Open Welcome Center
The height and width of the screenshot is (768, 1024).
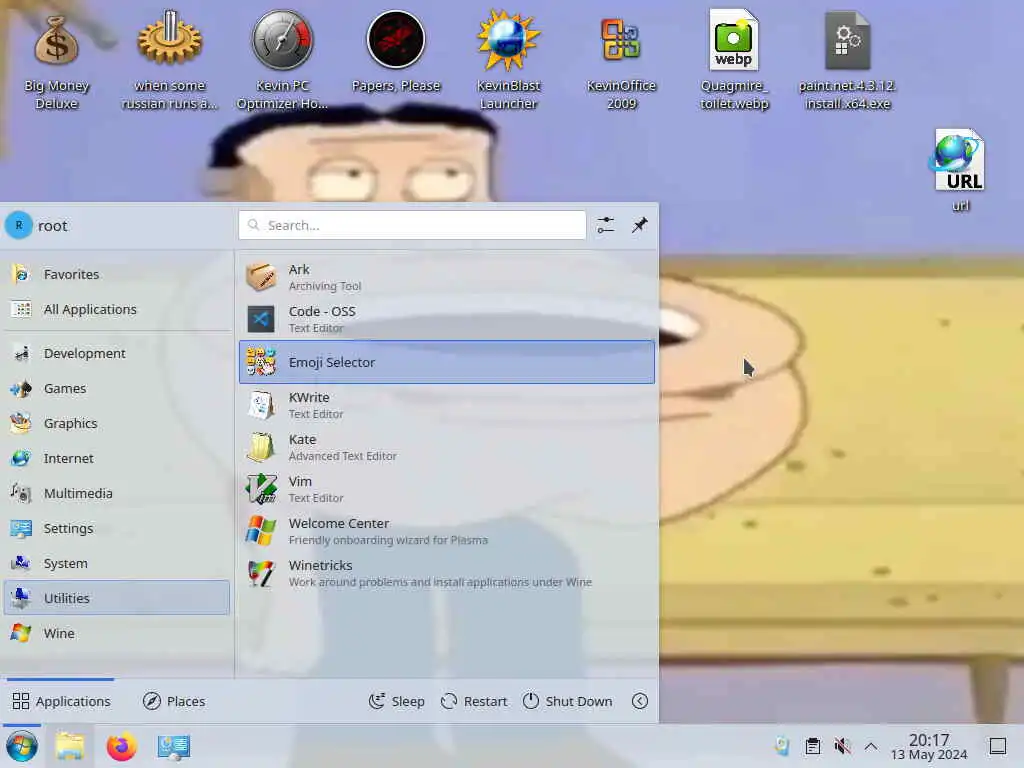pos(447,531)
